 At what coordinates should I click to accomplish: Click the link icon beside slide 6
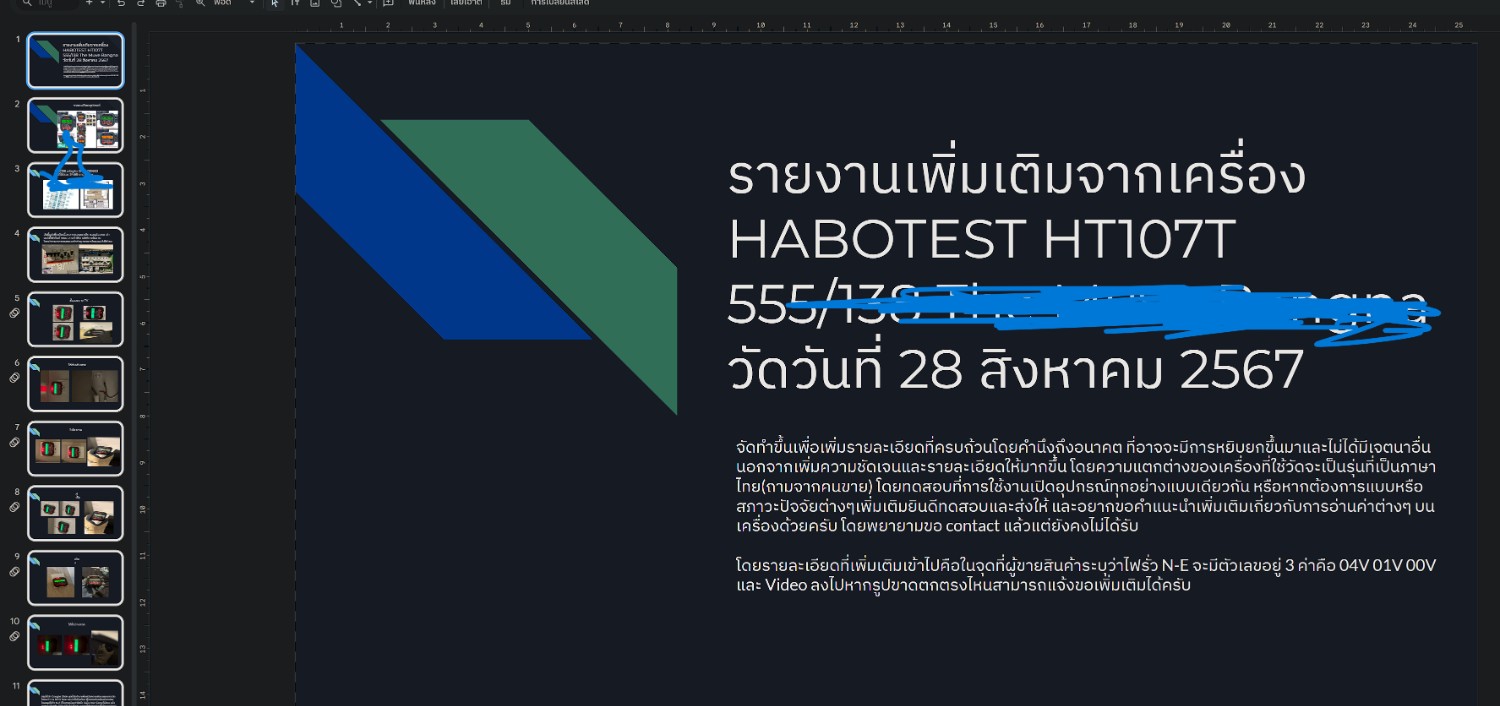(x=14, y=378)
